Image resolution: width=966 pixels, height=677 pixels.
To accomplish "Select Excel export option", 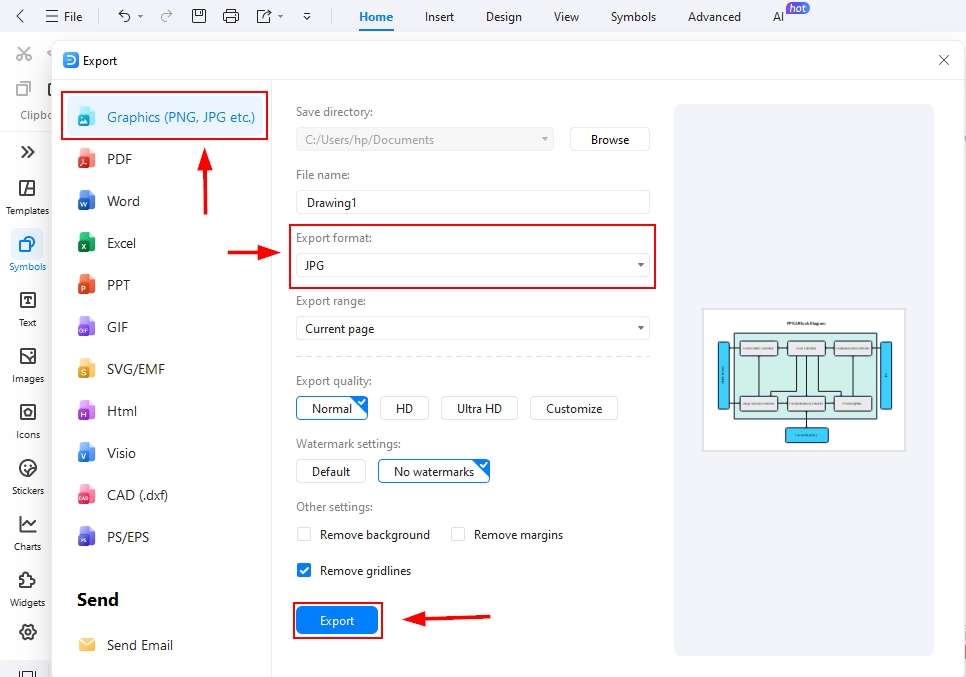I will coord(119,242).
